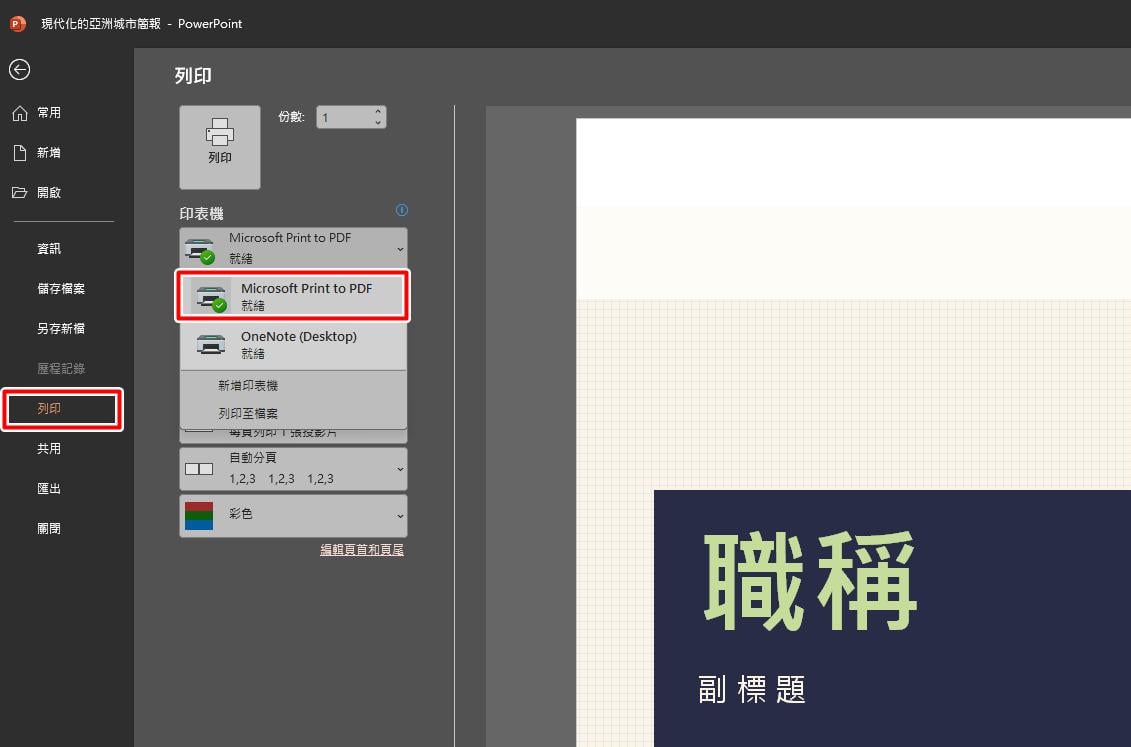Open the 自動分頁 collation dropdown
This screenshot has height=747, width=1131.
[293, 469]
